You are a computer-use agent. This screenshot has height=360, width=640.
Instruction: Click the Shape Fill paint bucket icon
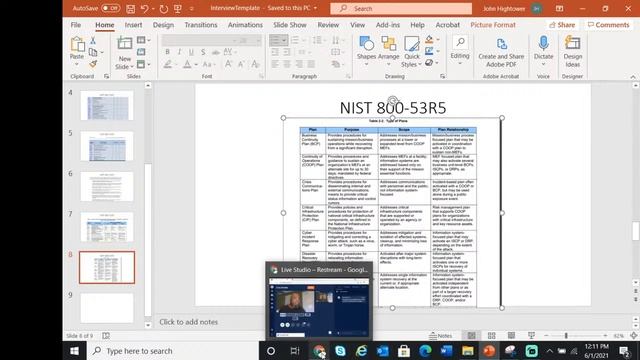click(429, 40)
